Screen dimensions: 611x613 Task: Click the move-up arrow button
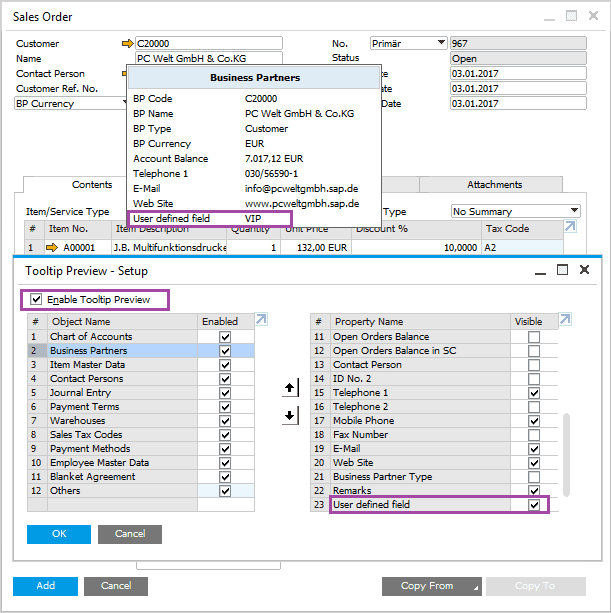coord(291,387)
